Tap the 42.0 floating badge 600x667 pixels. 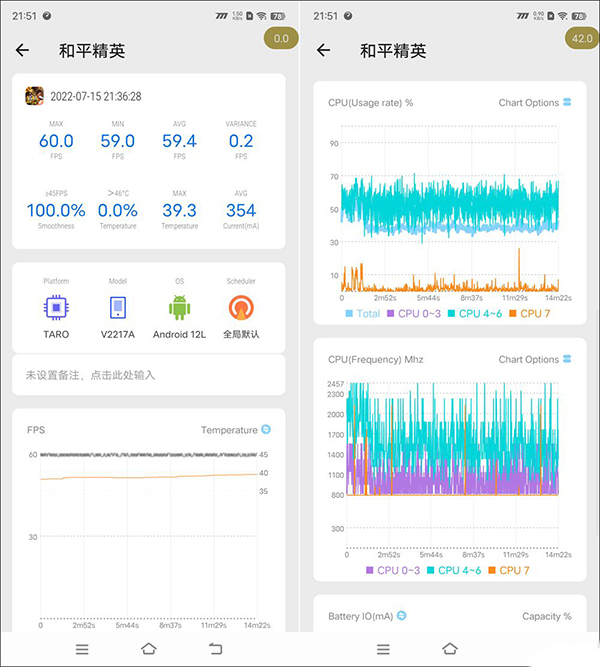(x=582, y=39)
